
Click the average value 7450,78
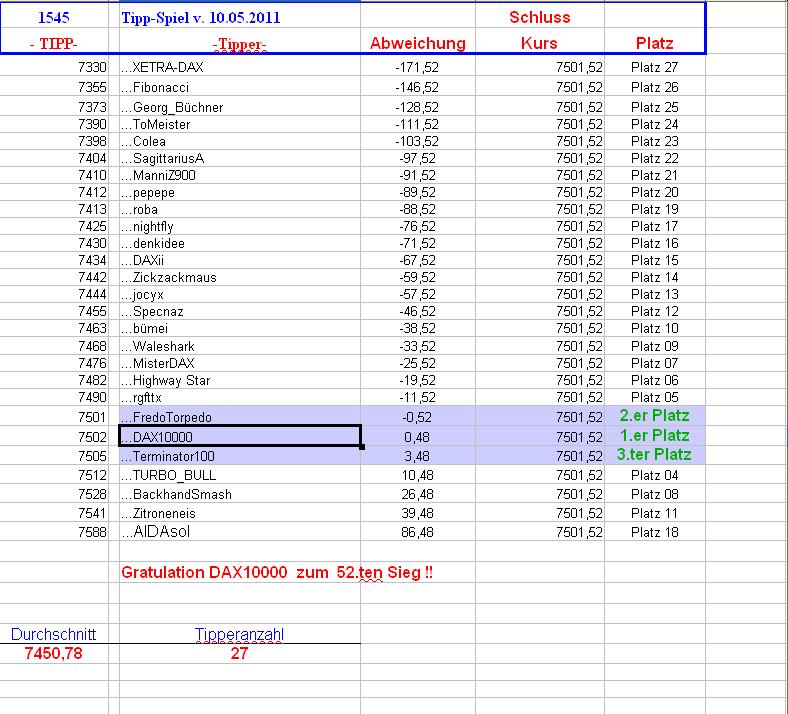point(54,653)
